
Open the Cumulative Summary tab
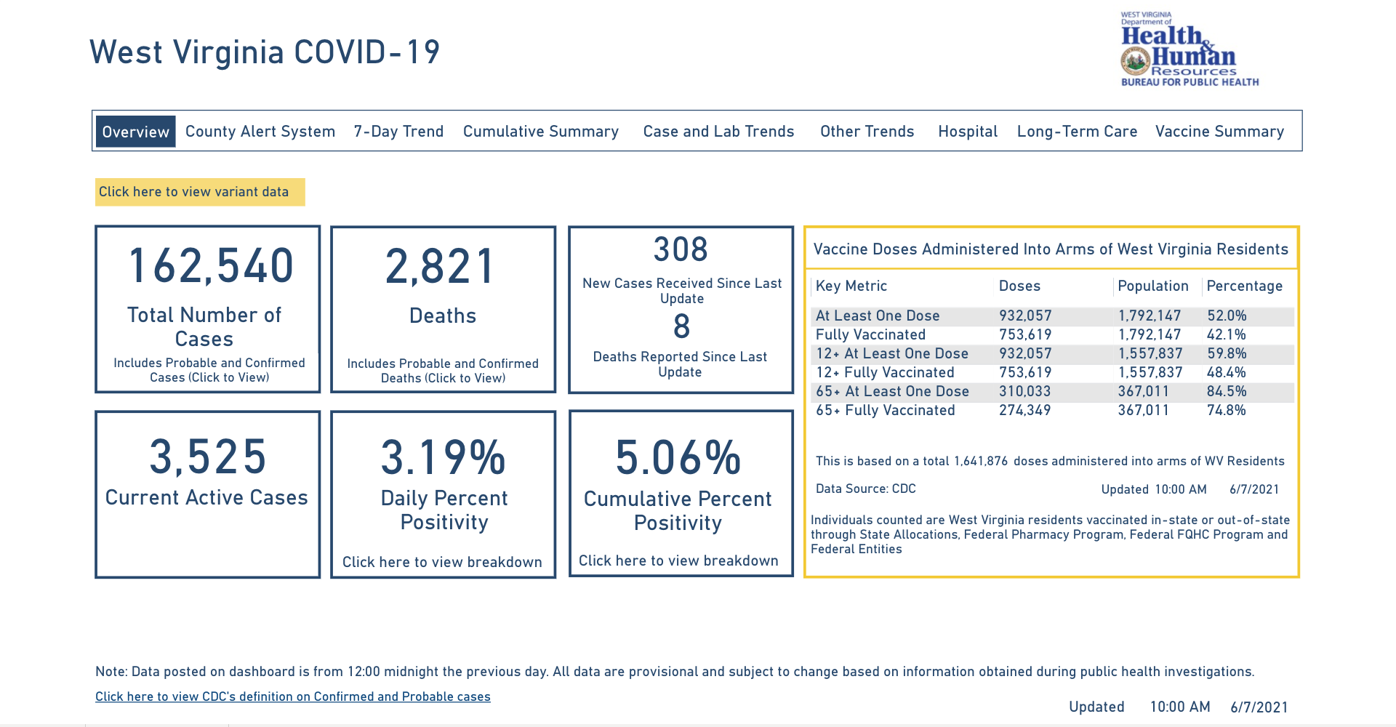541,132
